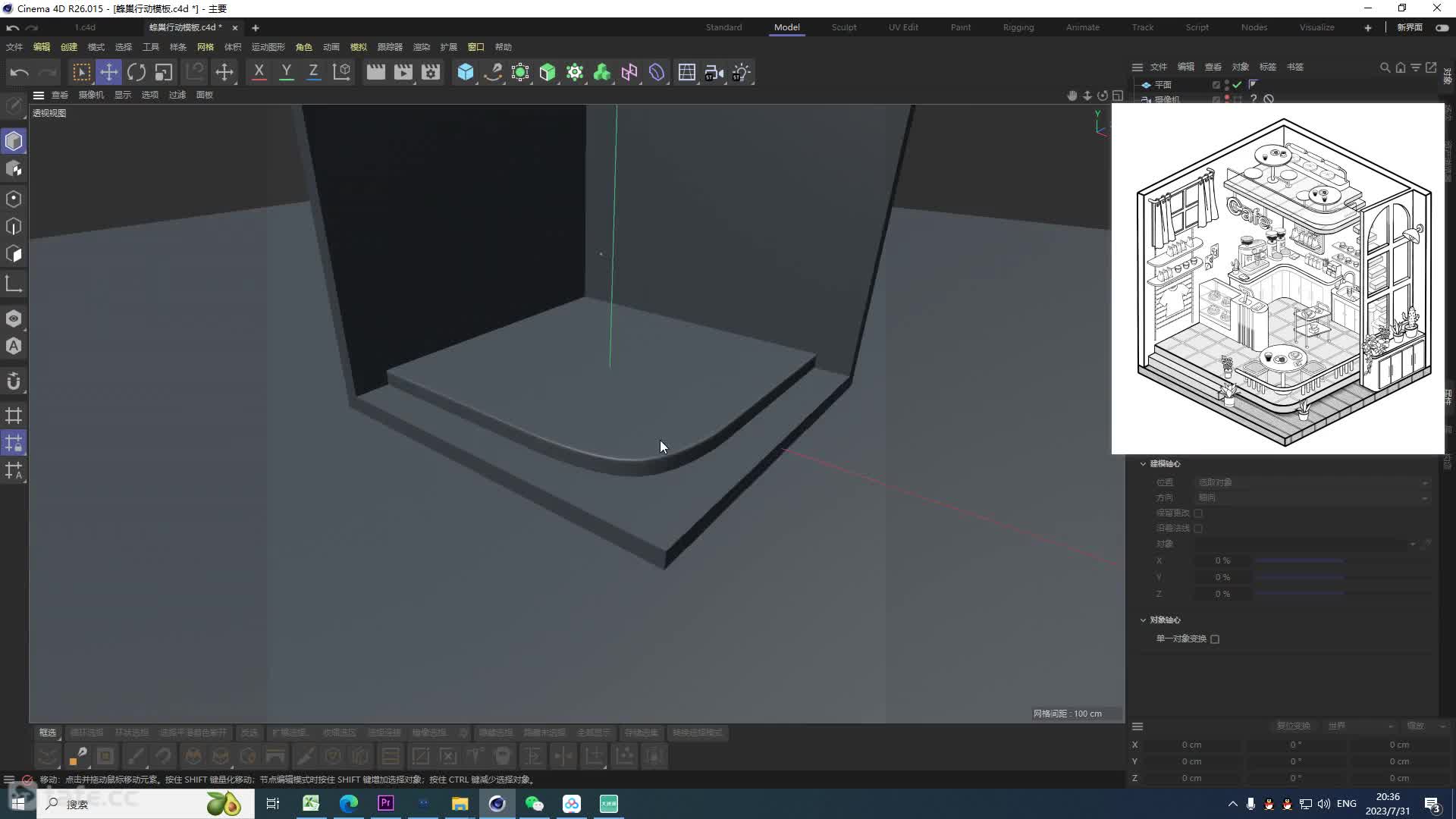Viewport: 1456px width, 819px height.
Task: Click the object manager search magnifier icon
Action: 1385,67
